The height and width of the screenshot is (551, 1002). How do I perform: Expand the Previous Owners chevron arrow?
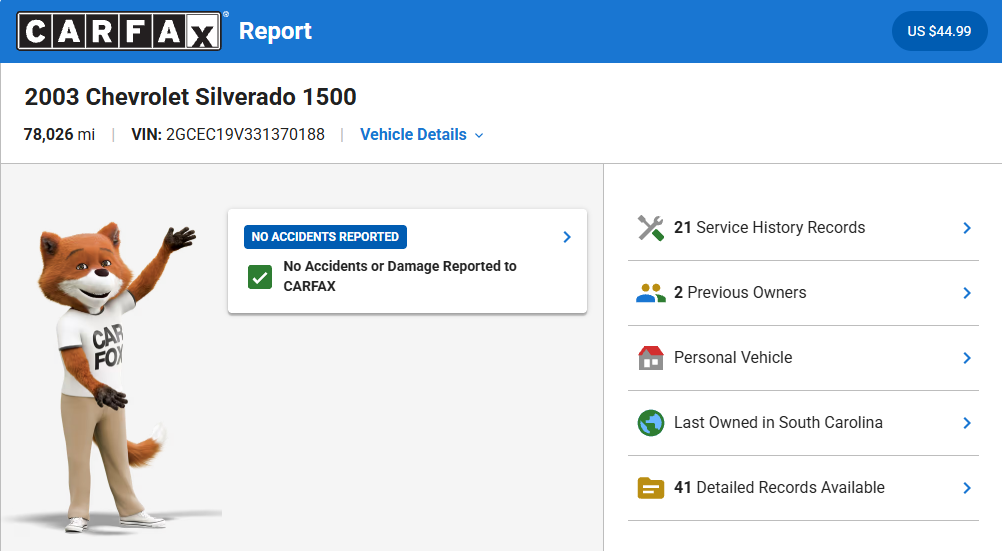pyautogui.click(x=966, y=293)
